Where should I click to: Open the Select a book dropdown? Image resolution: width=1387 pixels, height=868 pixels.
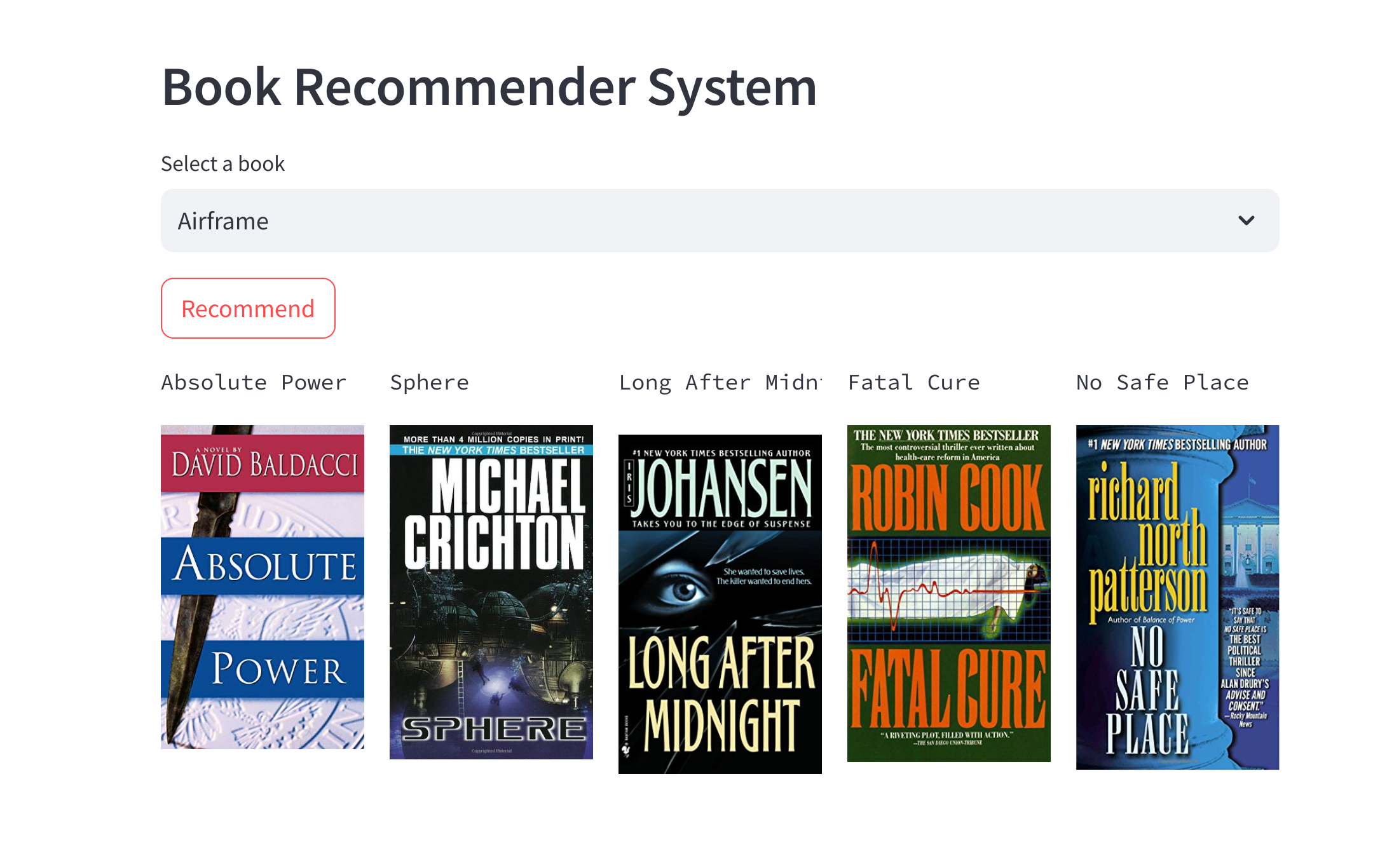pyautogui.click(x=720, y=220)
